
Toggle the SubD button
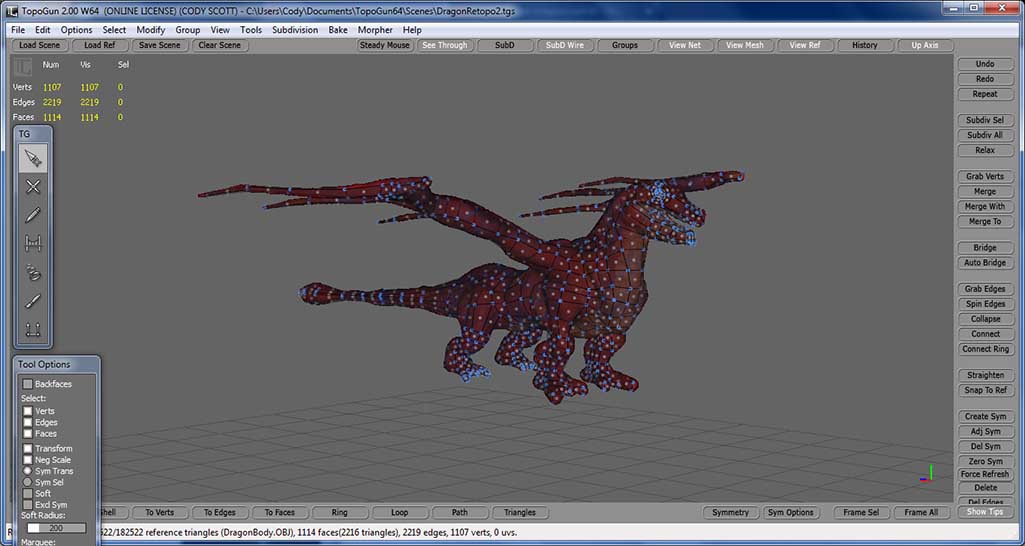505,45
